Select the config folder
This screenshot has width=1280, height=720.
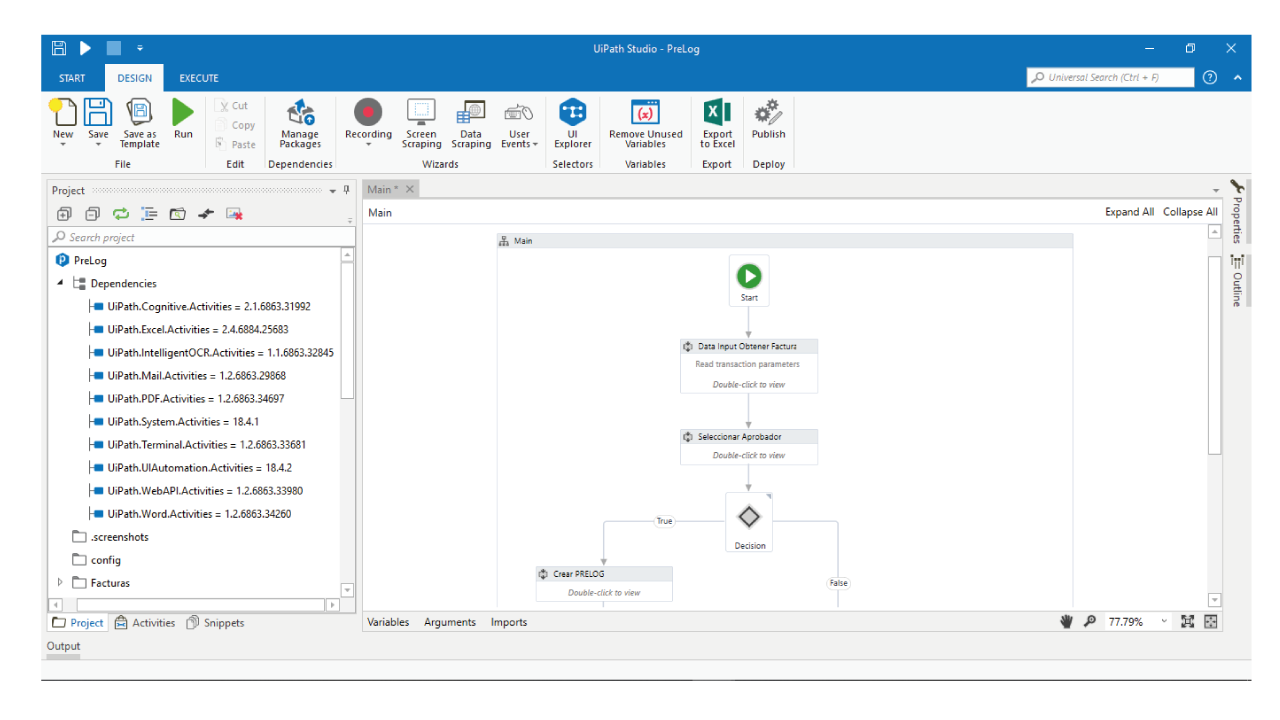pyautogui.click(x=96, y=560)
